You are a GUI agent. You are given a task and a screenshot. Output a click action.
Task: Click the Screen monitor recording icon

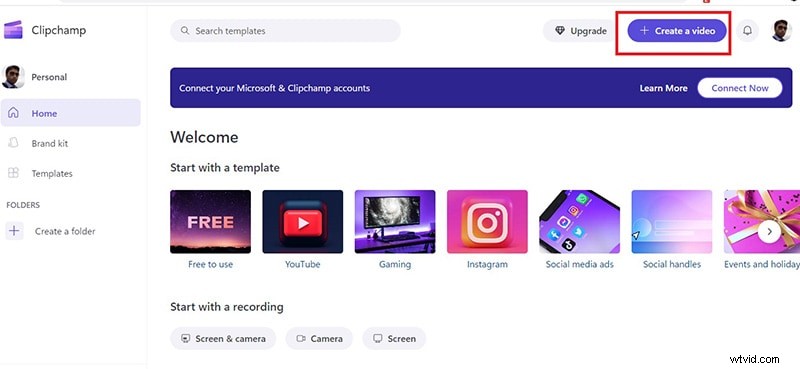click(378, 338)
